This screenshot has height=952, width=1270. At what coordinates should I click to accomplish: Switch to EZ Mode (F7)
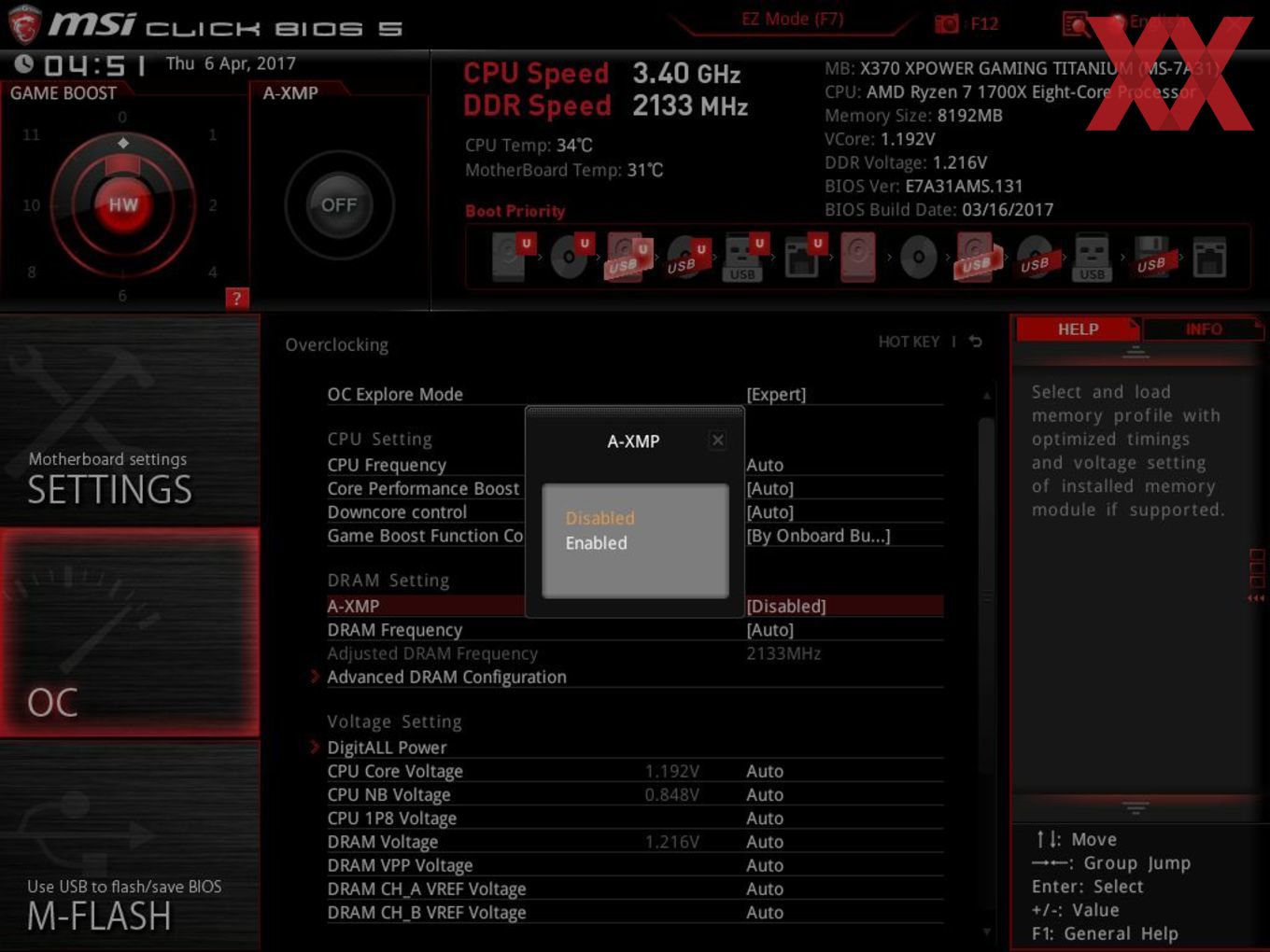coord(792,19)
